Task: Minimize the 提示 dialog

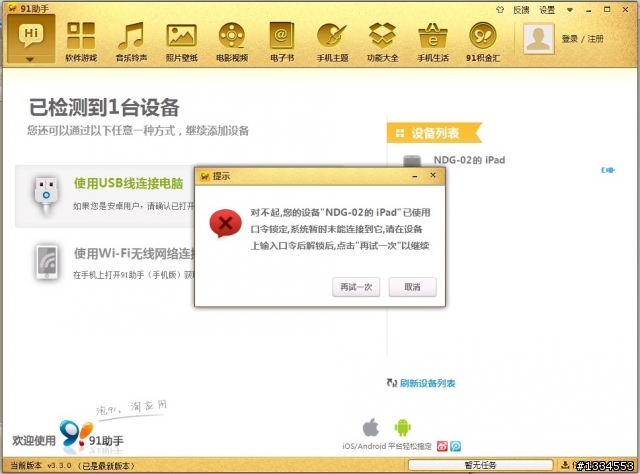Action: (415, 176)
